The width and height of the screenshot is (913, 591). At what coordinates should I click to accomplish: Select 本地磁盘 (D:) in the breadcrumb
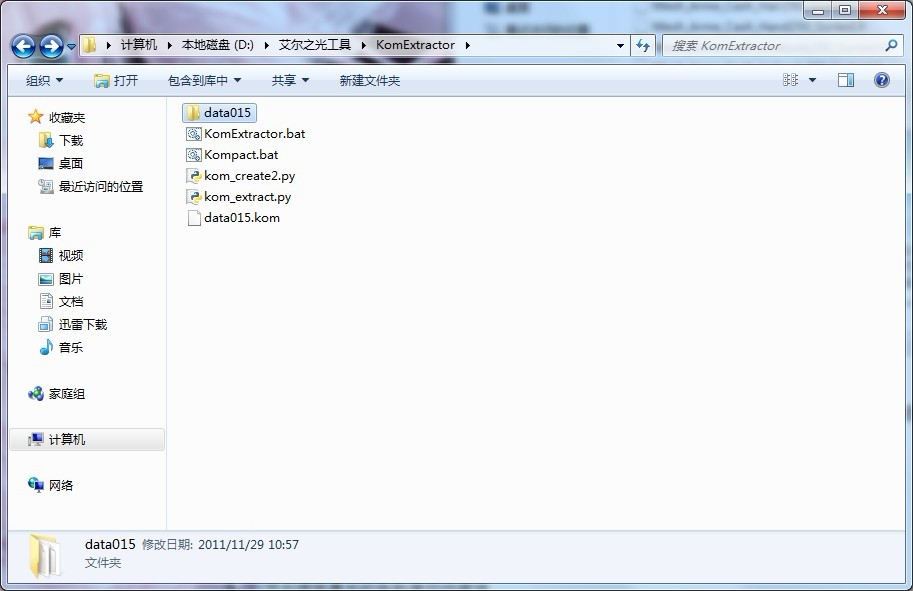tap(218, 45)
